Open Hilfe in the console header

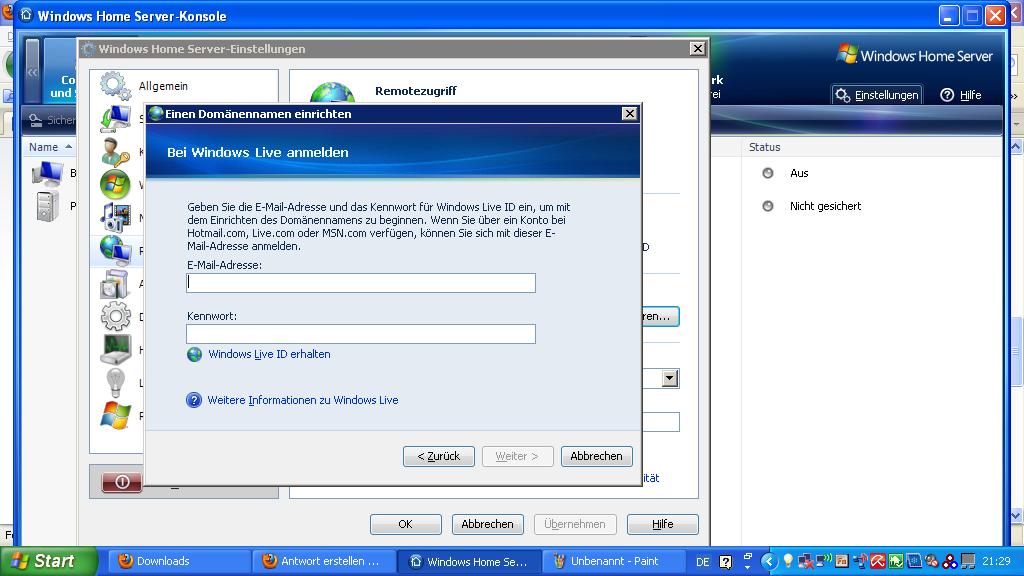[x=960, y=95]
